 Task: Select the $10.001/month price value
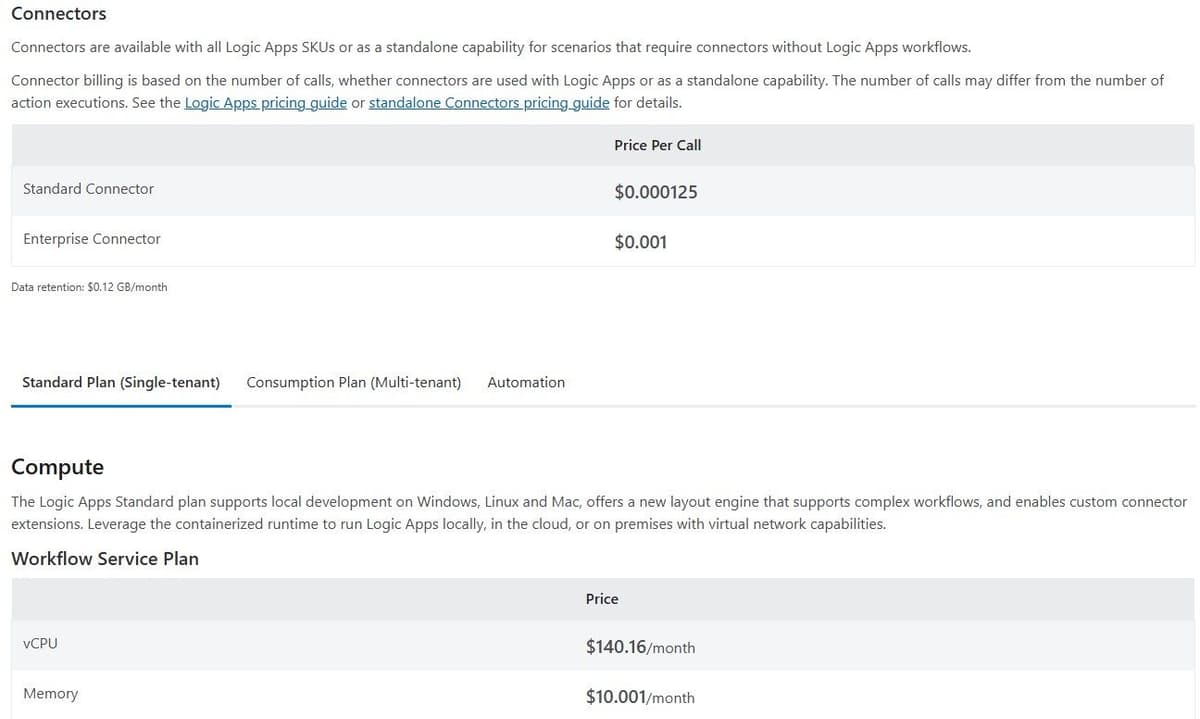click(x=640, y=697)
